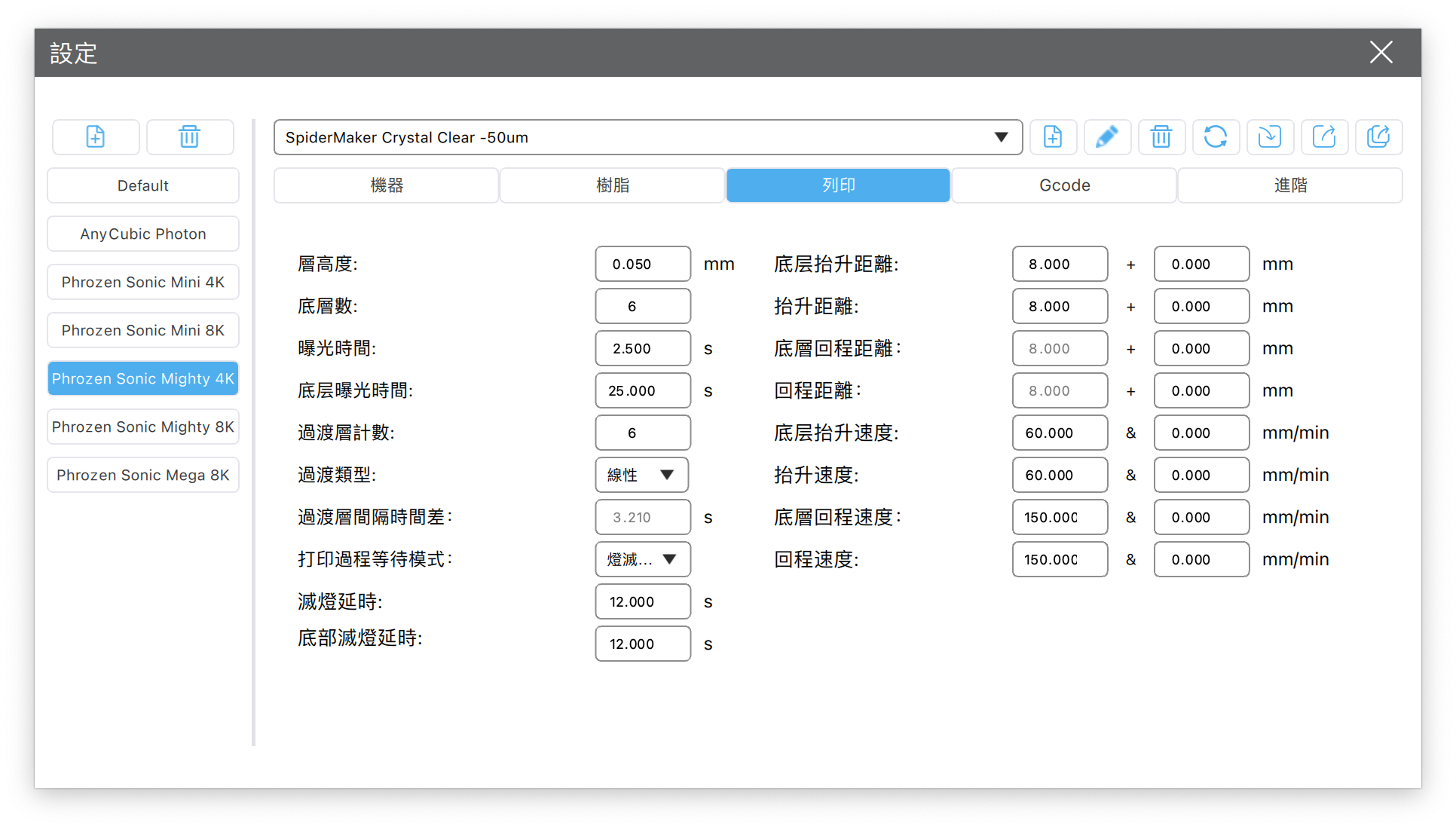Viewport: 1456px width, 829px height.
Task: Click the edit profile pencil icon
Action: [1107, 137]
